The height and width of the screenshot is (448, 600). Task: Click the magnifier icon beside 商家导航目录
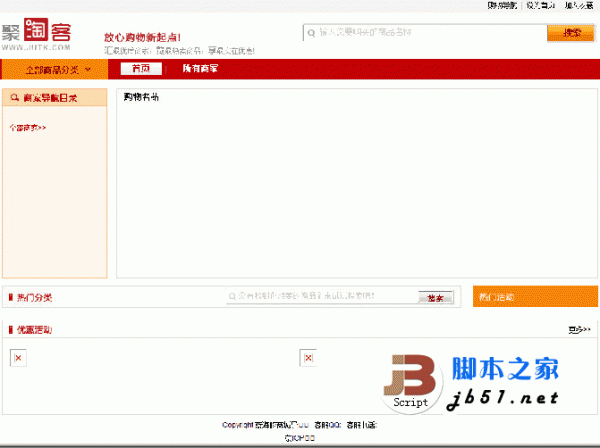pos(15,98)
